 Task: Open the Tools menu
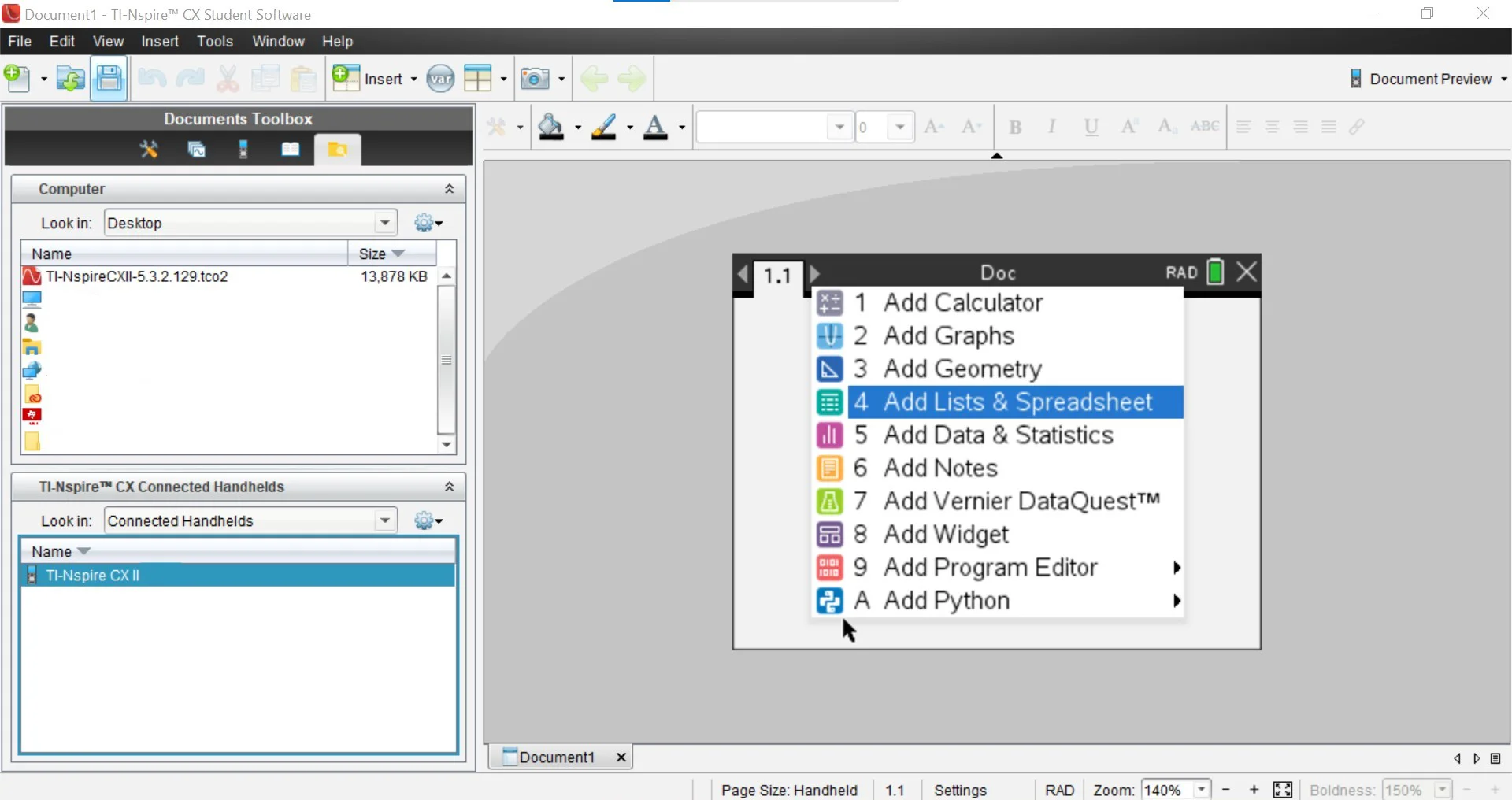(214, 42)
